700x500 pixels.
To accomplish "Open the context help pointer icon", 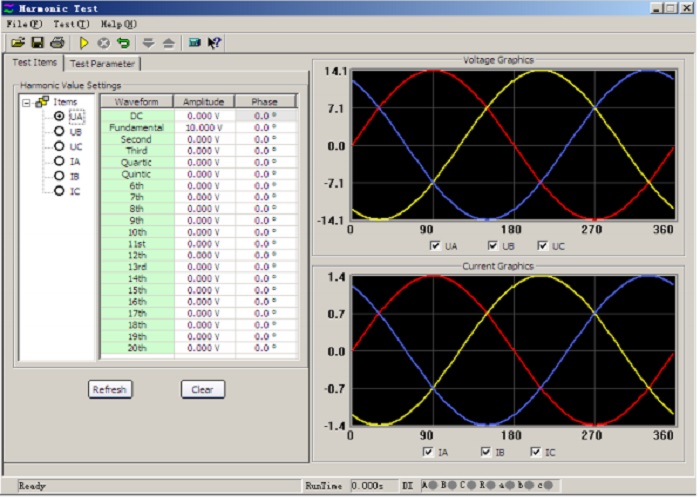I will click(214, 43).
